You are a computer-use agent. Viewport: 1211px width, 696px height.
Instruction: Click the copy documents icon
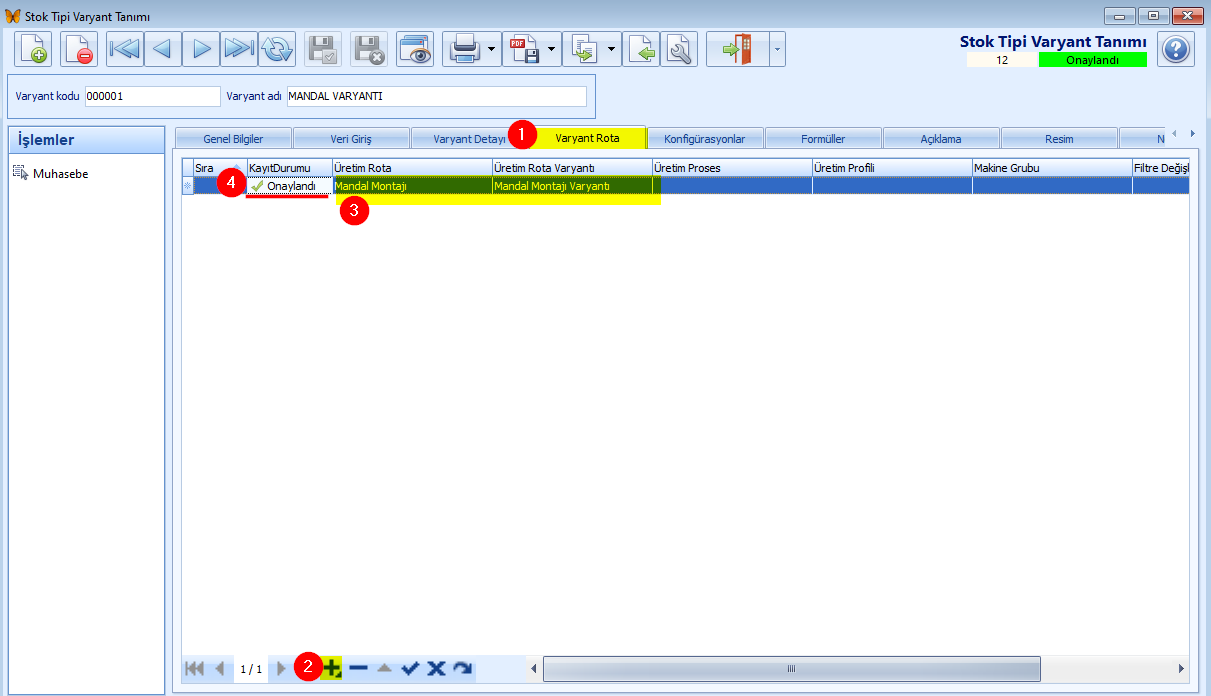584,49
